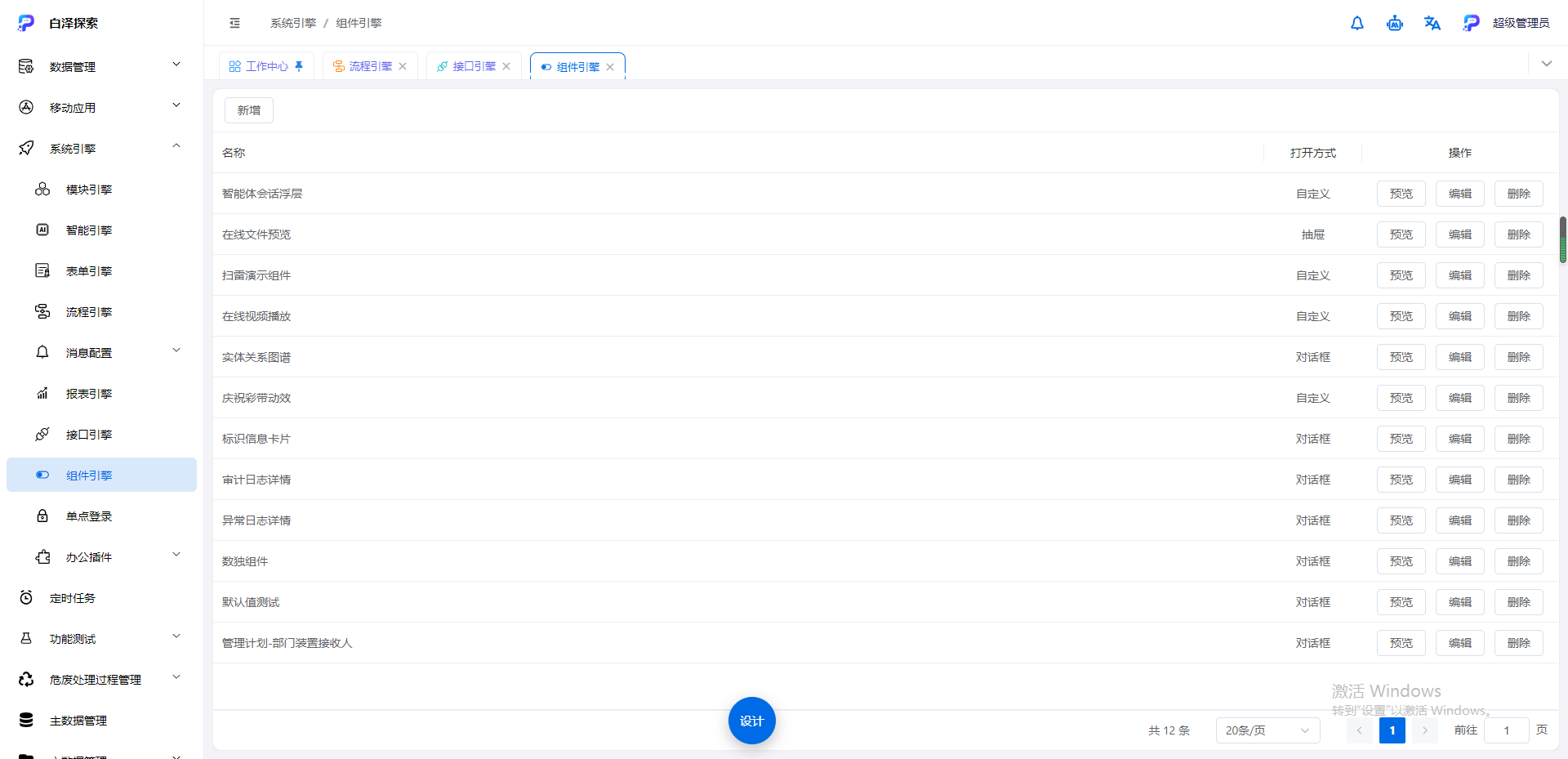The width and height of the screenshot is (1568, 759).
Task: Click the pin icon on 工作中心 tab
Action: click(299, 66)
